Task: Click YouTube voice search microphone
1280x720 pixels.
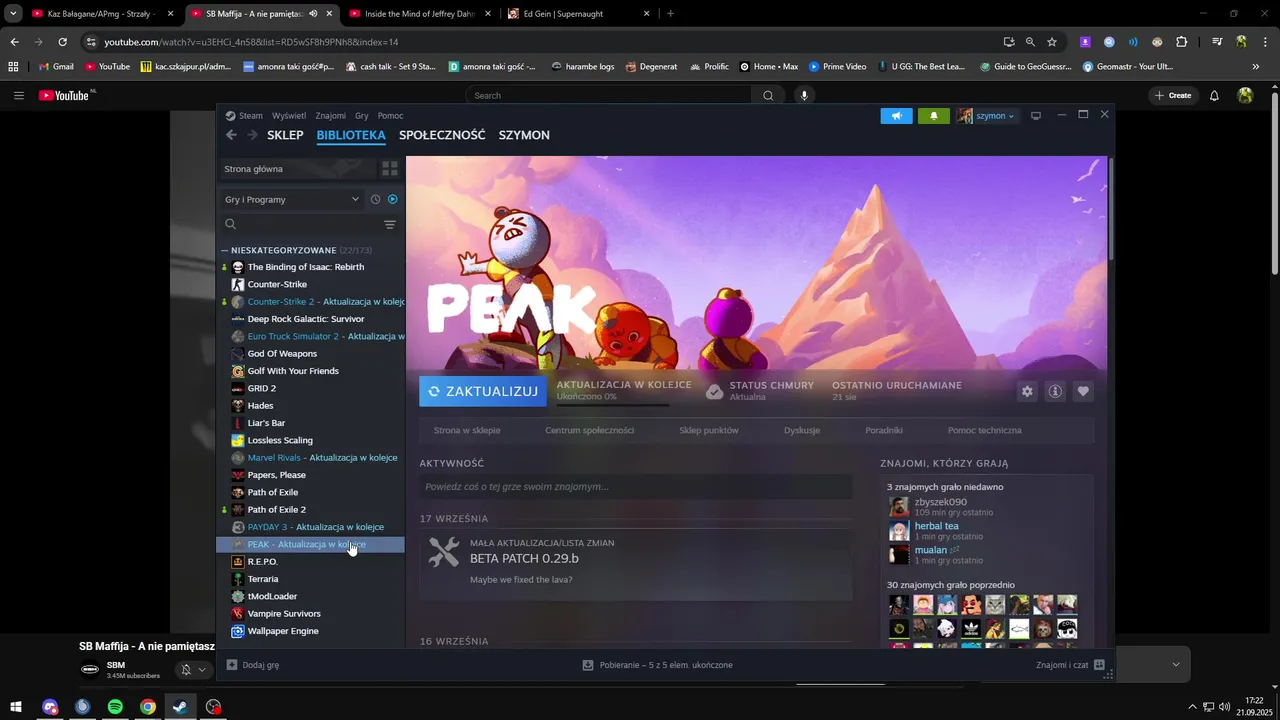Action: click(x=803, y=95)
